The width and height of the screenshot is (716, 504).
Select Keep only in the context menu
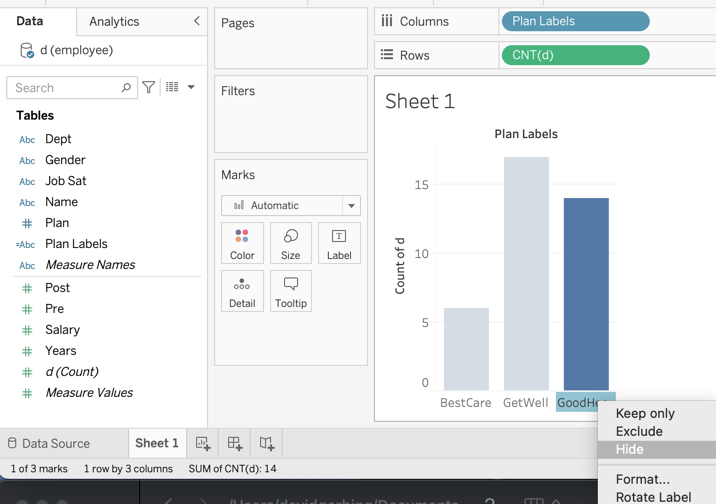645,413
